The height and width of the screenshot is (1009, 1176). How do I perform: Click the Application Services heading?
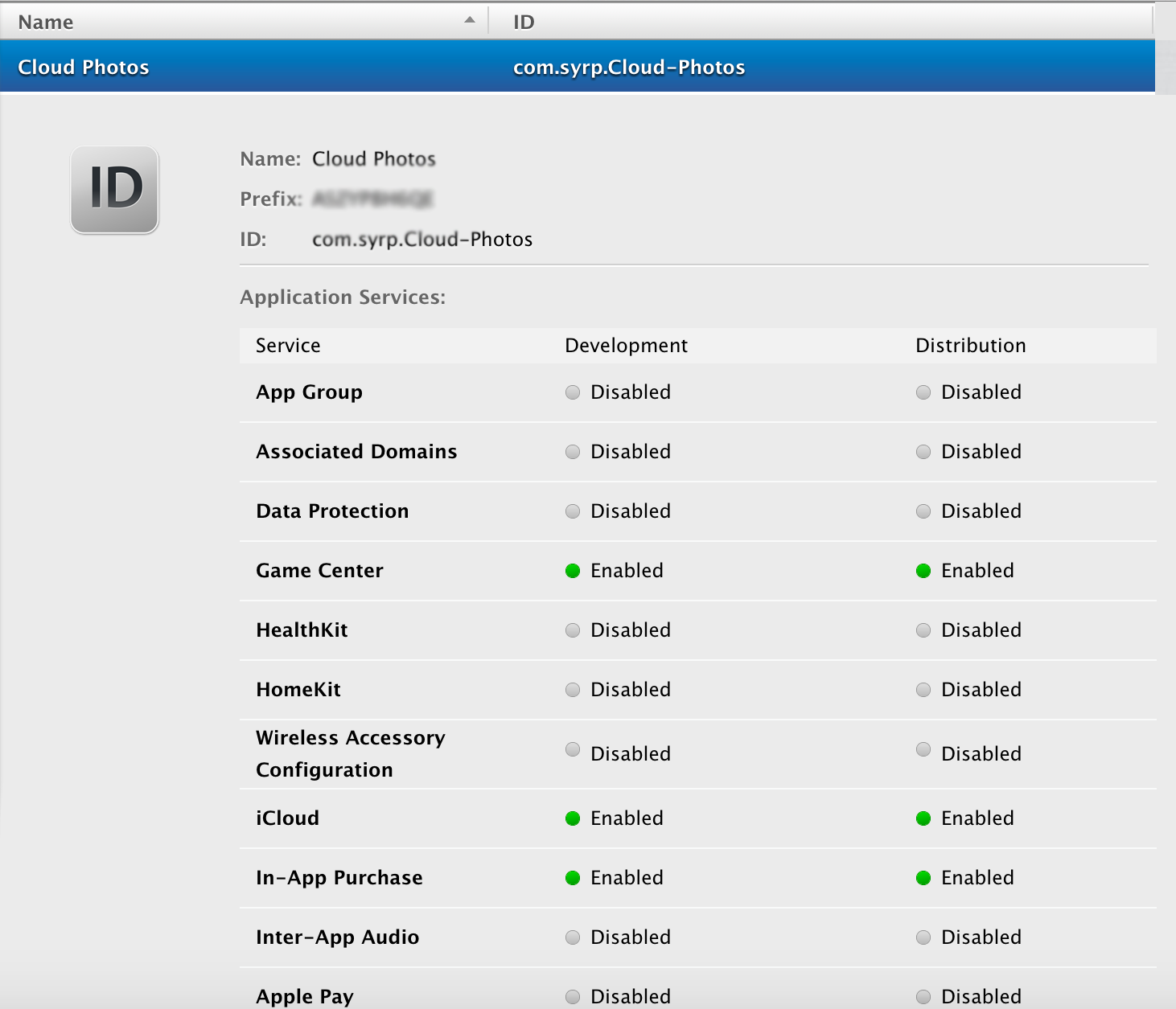[x=343, y=297]
